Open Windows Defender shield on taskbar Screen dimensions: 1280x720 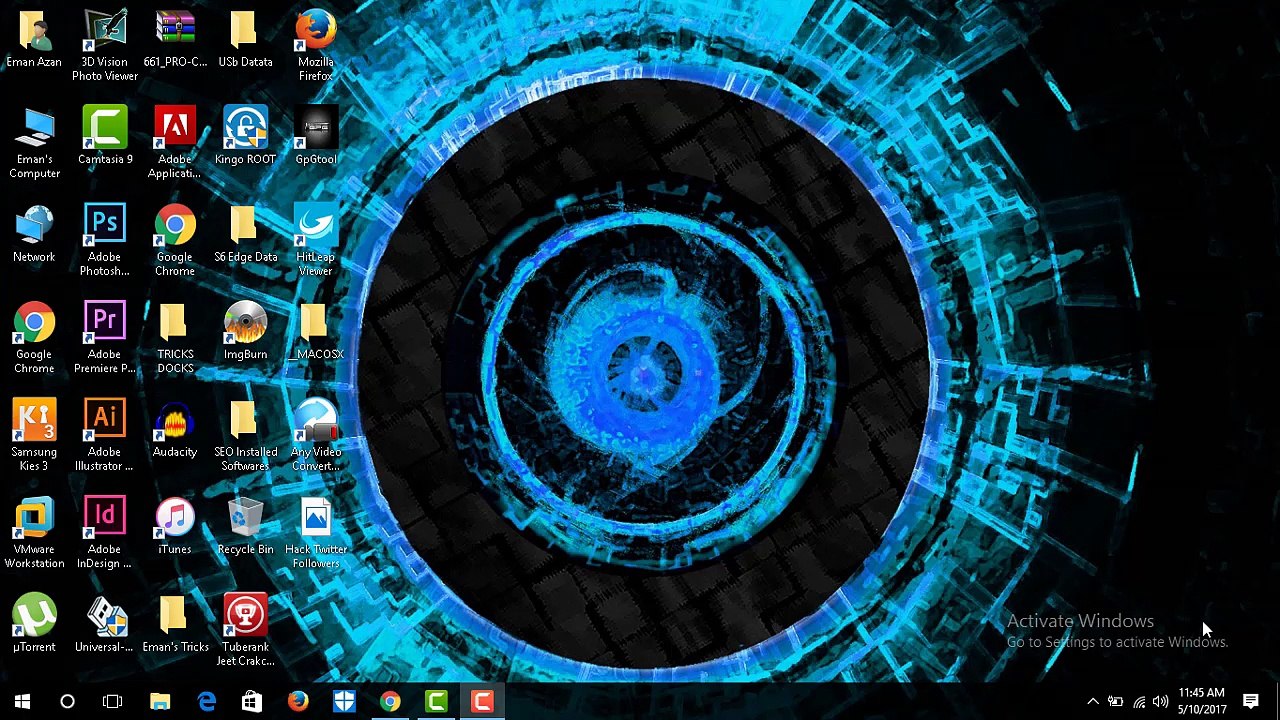(x=344, y=701)
